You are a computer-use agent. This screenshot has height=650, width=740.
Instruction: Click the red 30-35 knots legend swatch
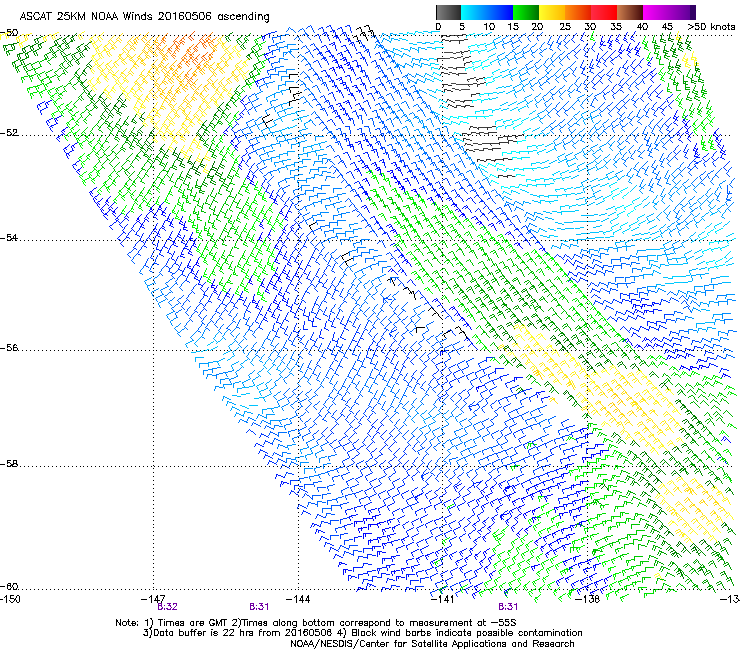[604, 12]
